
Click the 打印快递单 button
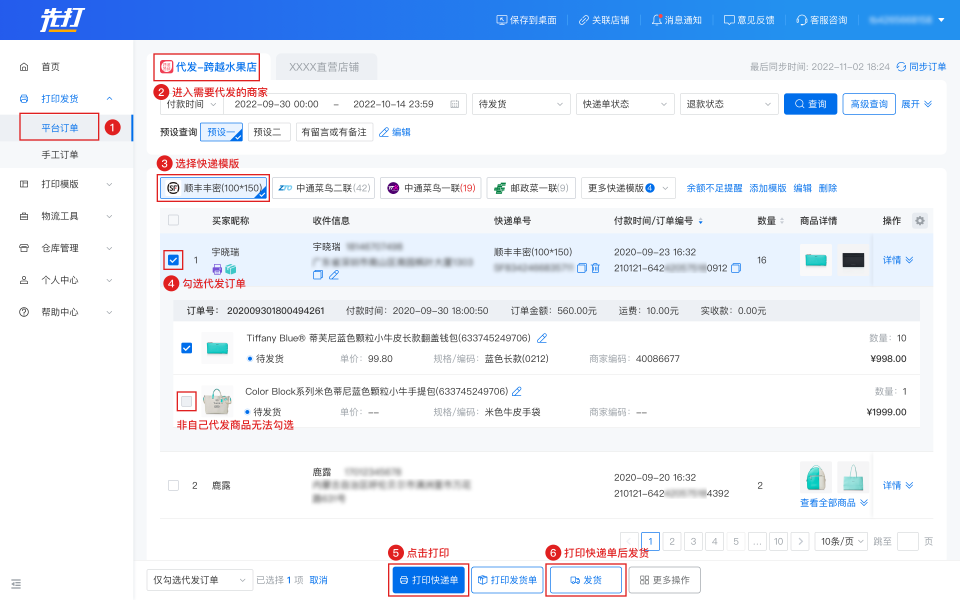[x=428, y=580]
